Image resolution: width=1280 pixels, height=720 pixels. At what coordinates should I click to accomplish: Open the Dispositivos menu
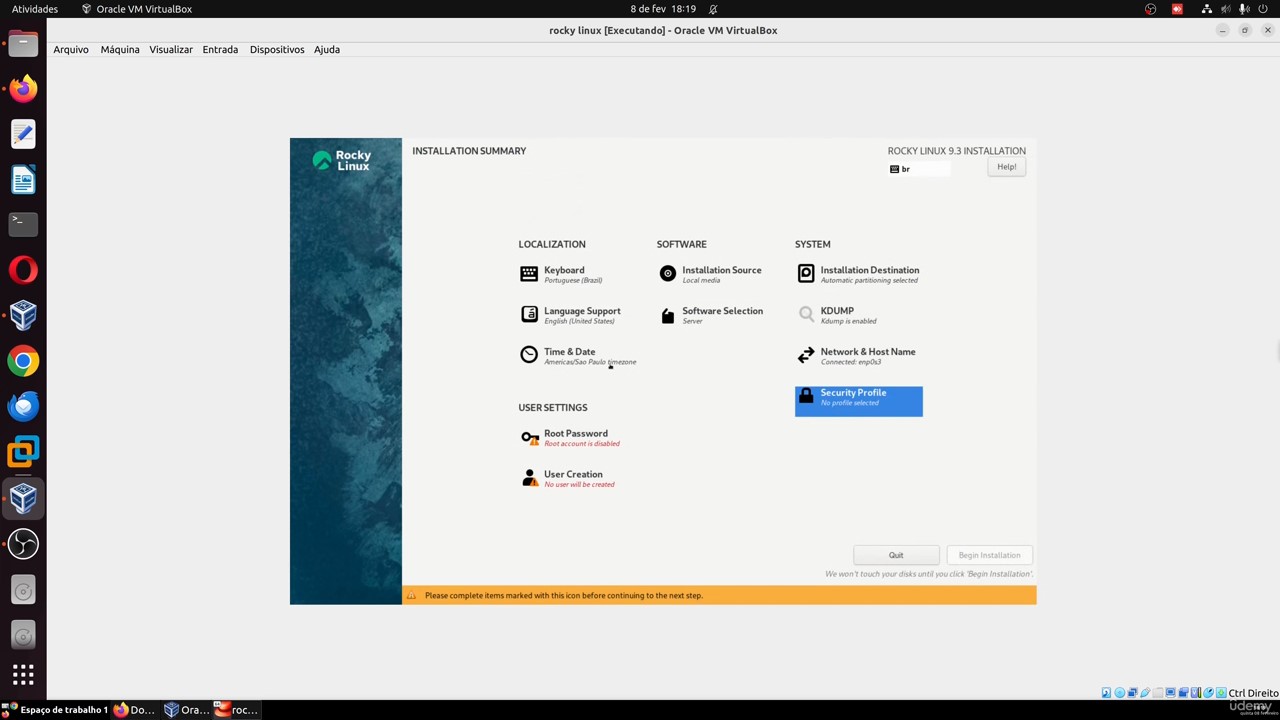coord(277,49)
